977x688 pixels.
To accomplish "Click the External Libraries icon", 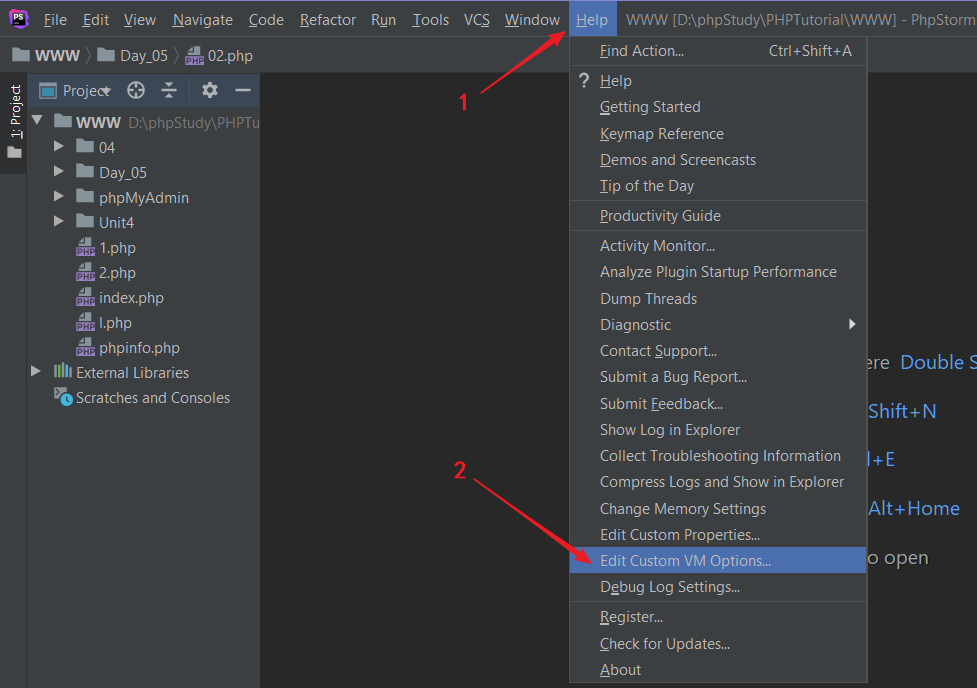I will click(62, 371).
